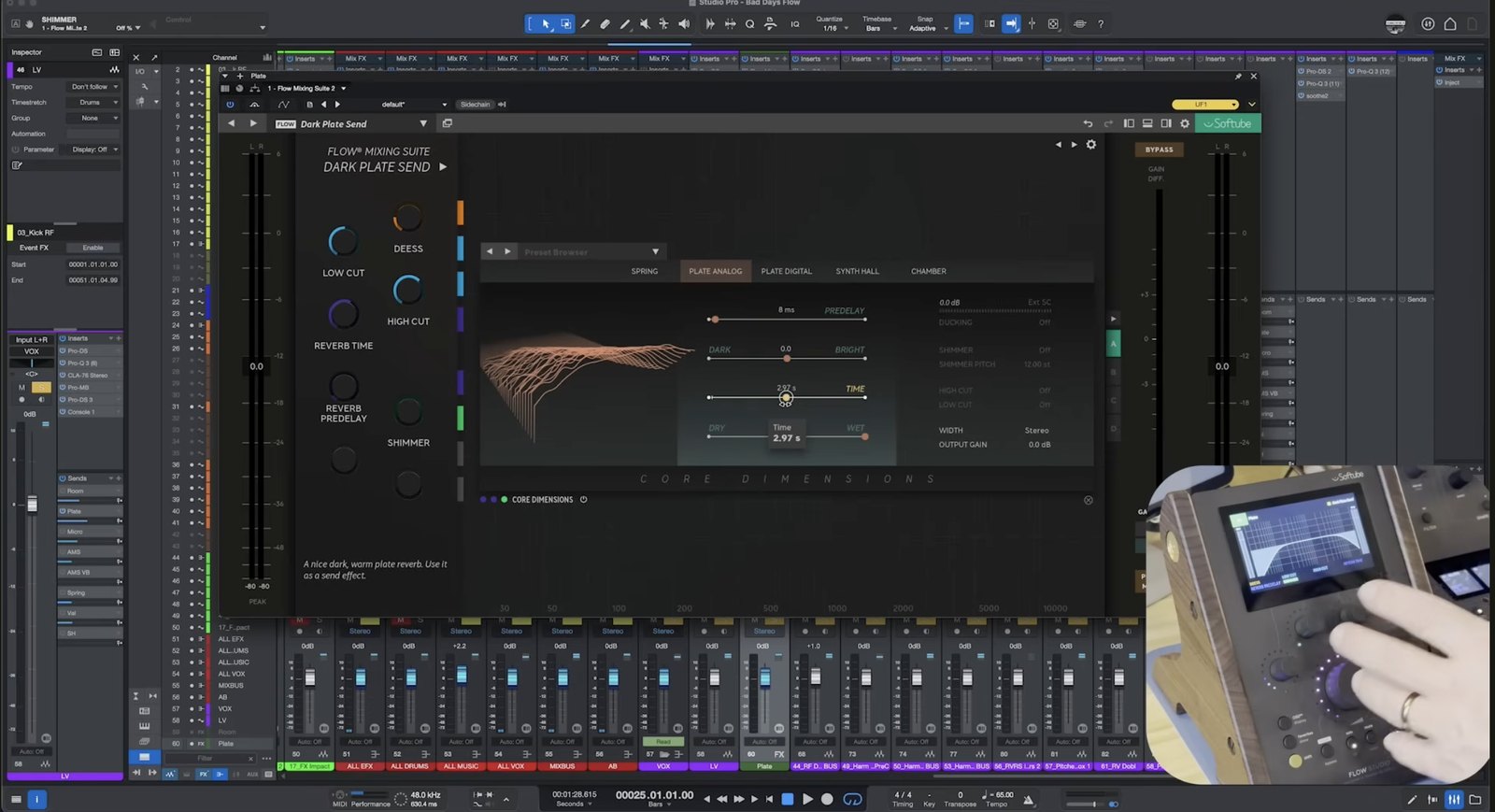Select the Arrow tool in the toolbar
The image size is (1495, 812).
tap(546, 24)
